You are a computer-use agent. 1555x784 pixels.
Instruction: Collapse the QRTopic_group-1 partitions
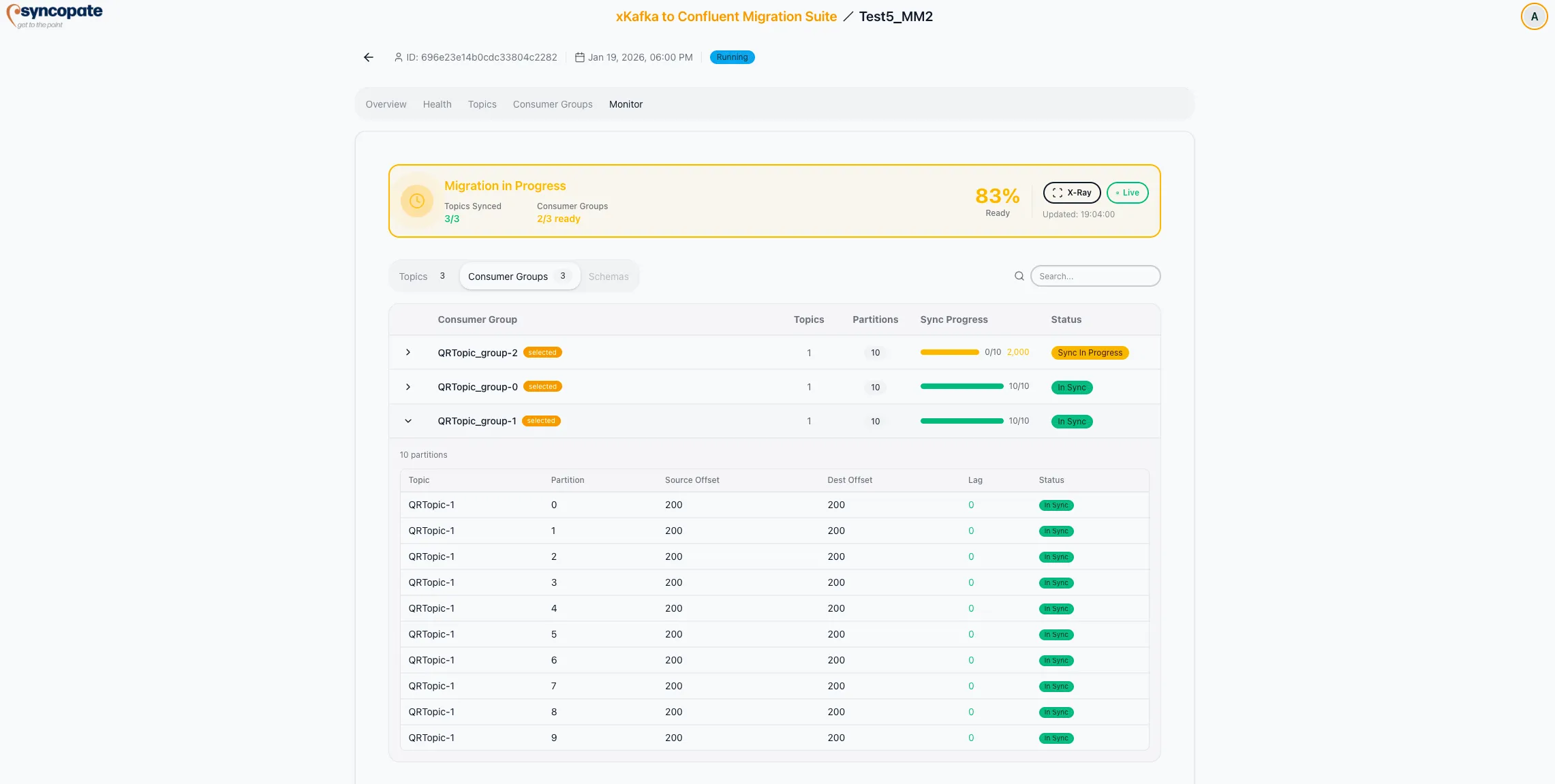408,421
